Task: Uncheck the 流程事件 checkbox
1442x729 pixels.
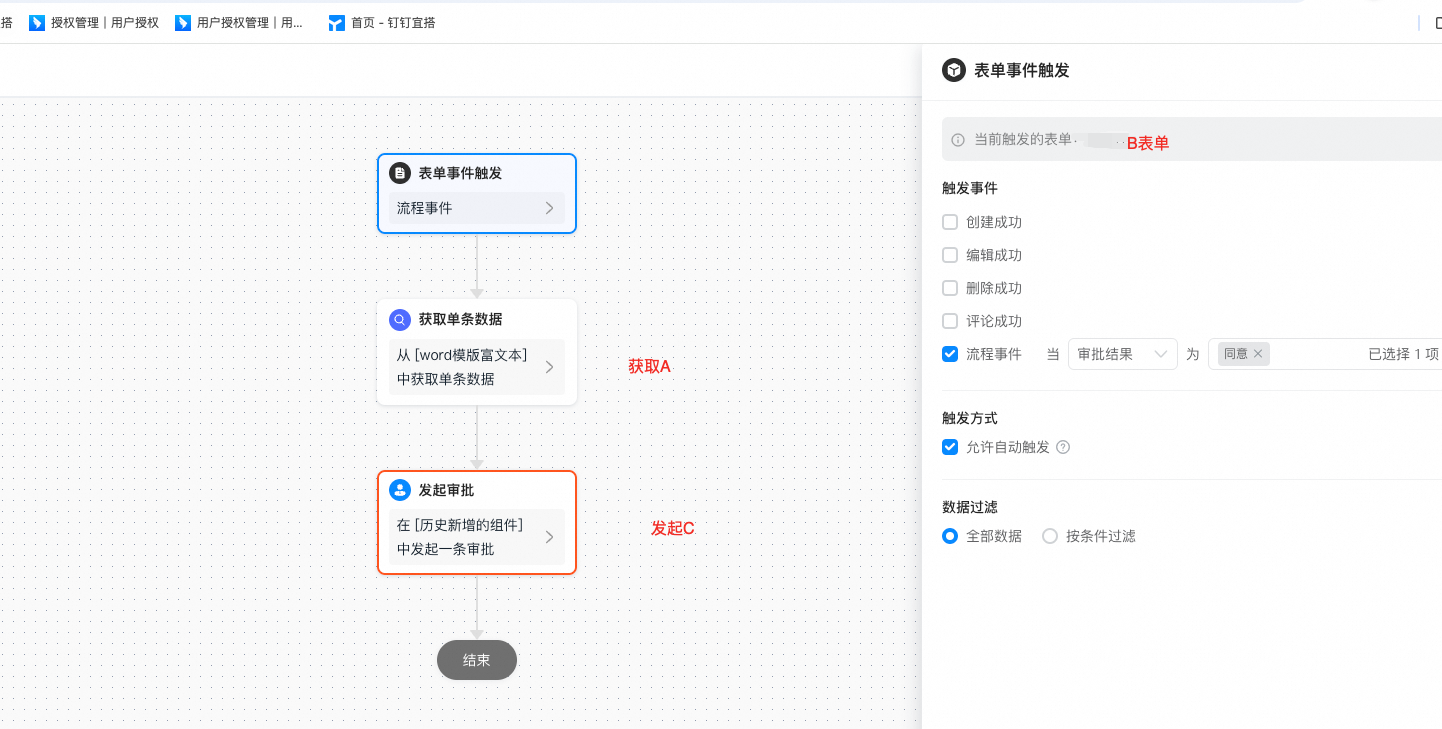Action: 950,354
